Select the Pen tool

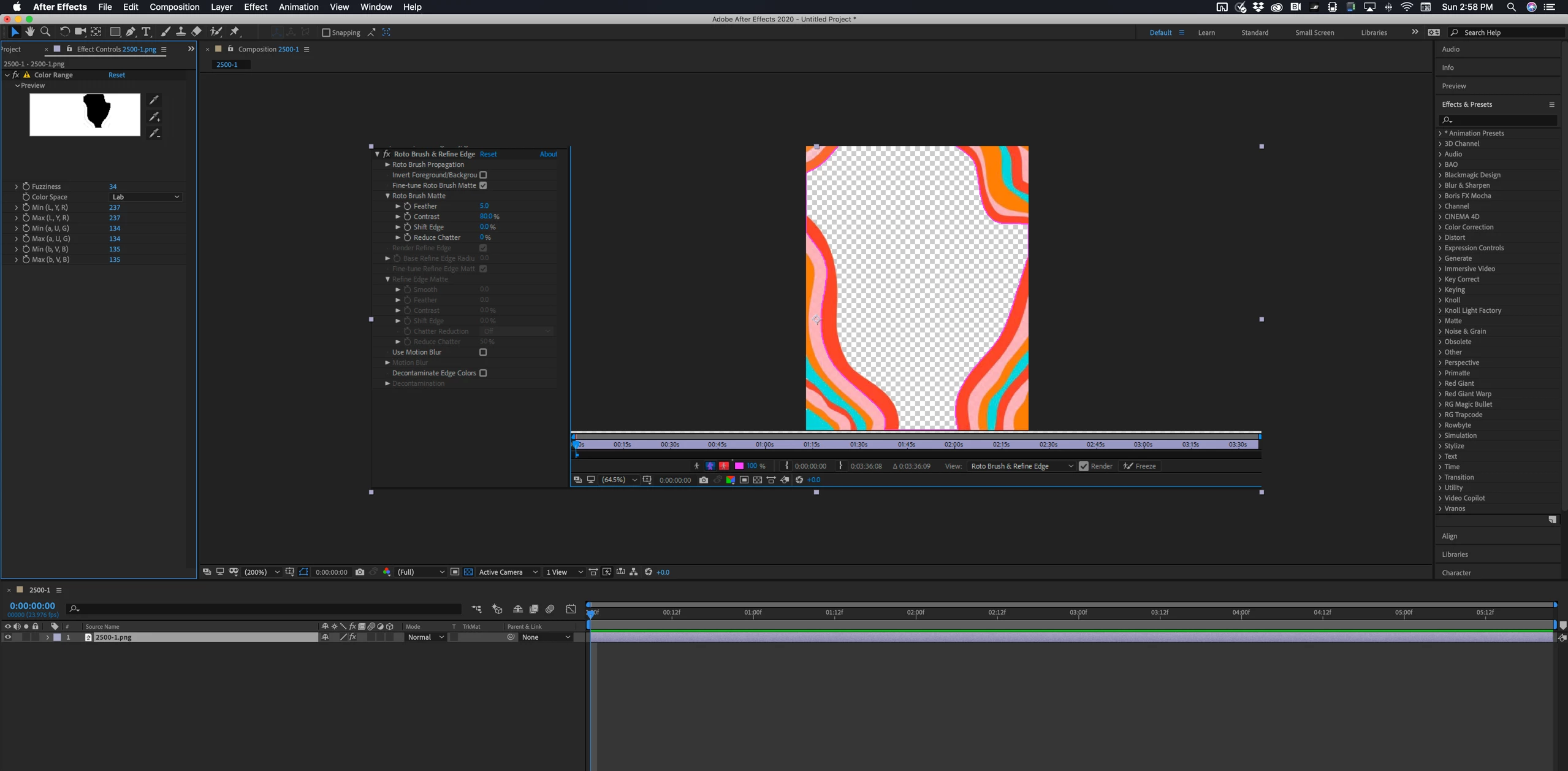point(130,32)
